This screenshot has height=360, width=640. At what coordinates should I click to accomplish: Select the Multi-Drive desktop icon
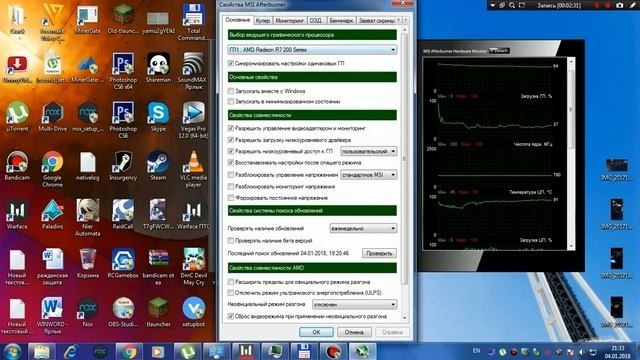(x=52, y=117)
